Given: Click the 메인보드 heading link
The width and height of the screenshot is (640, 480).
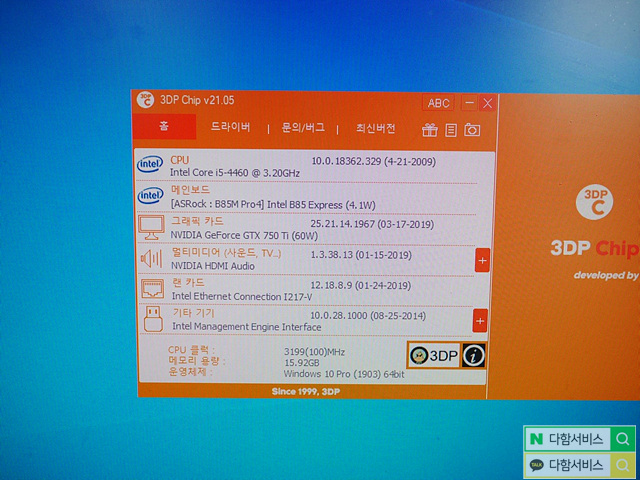Looking at the screenshot, I should 190,190.
